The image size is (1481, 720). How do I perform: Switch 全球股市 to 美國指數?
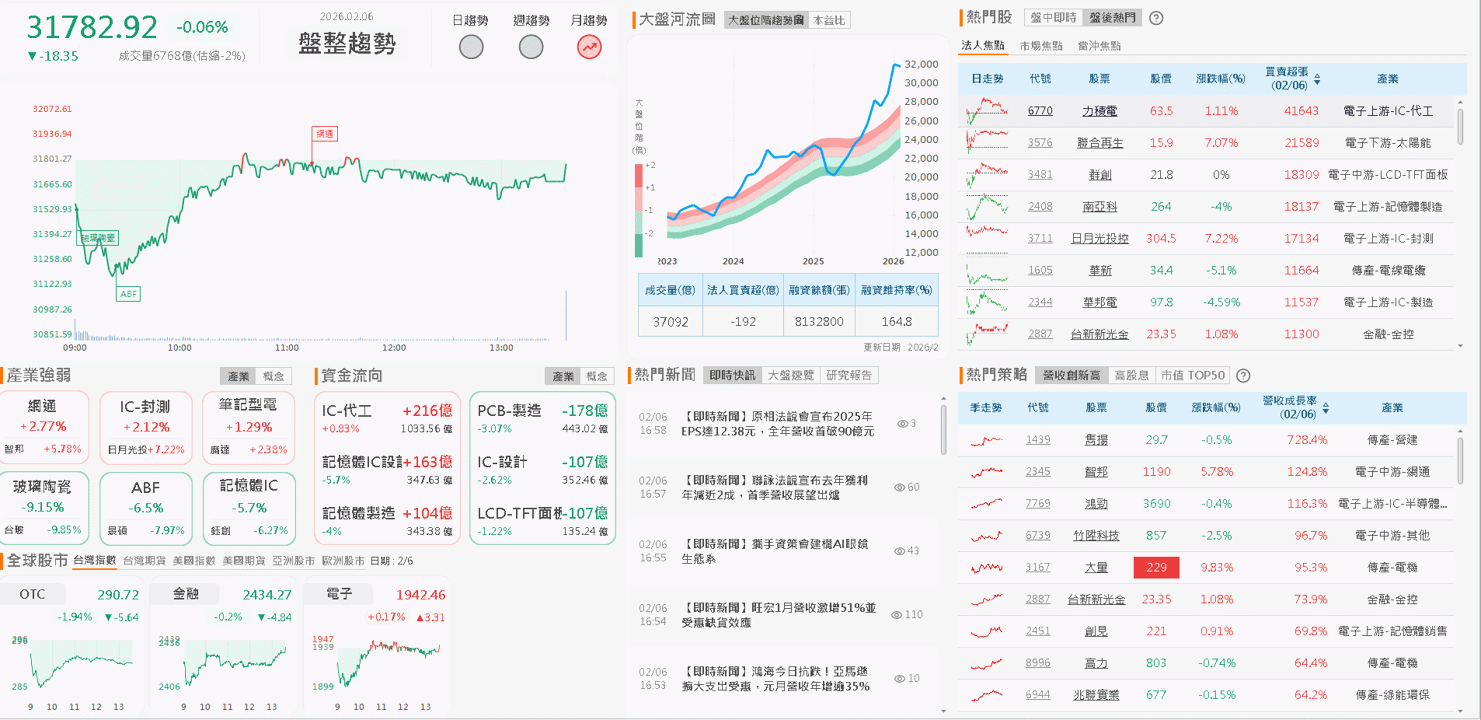click(194, 561)
